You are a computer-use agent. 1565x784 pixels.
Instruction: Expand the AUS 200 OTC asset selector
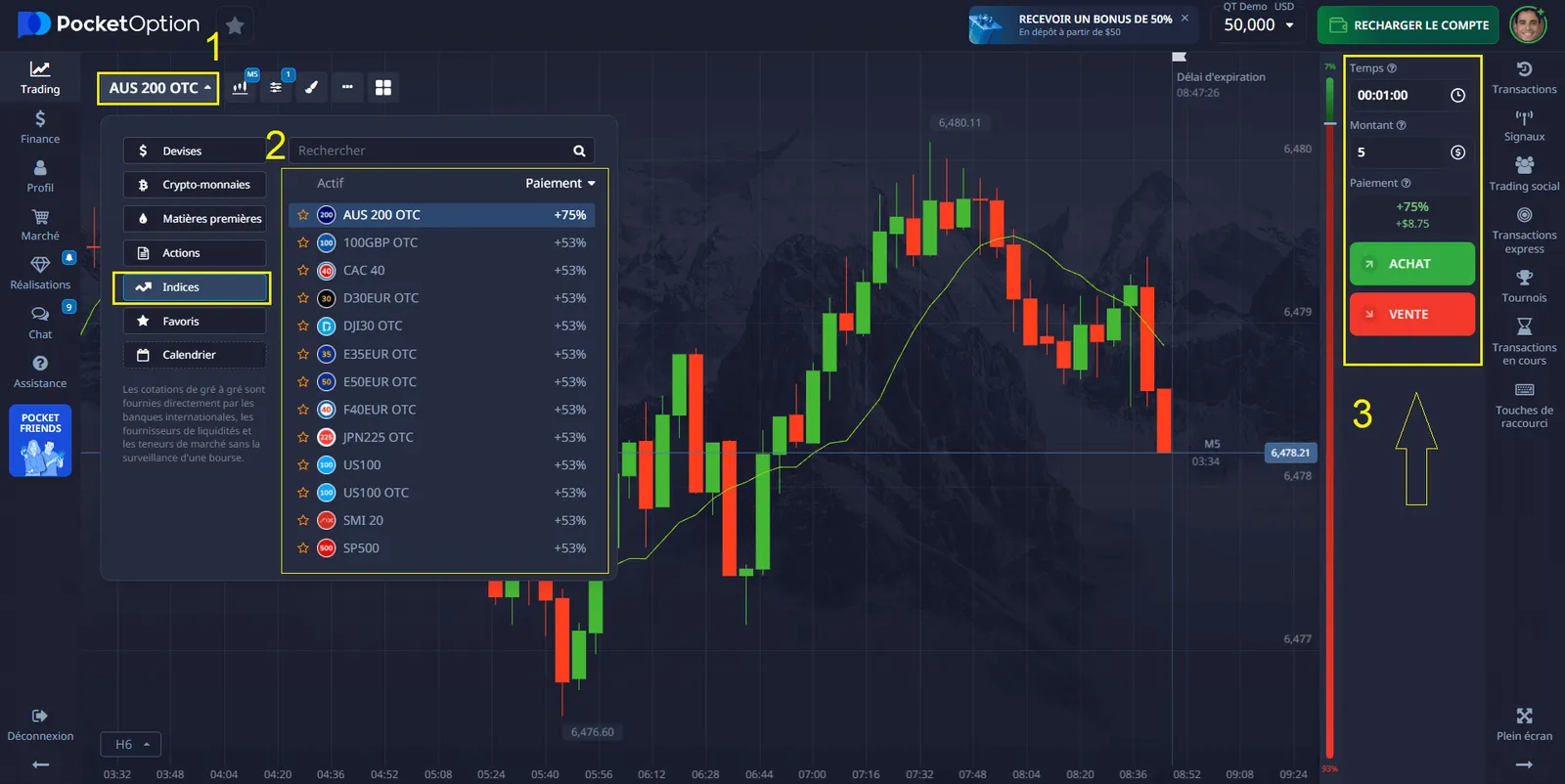[x=158, y=88]
